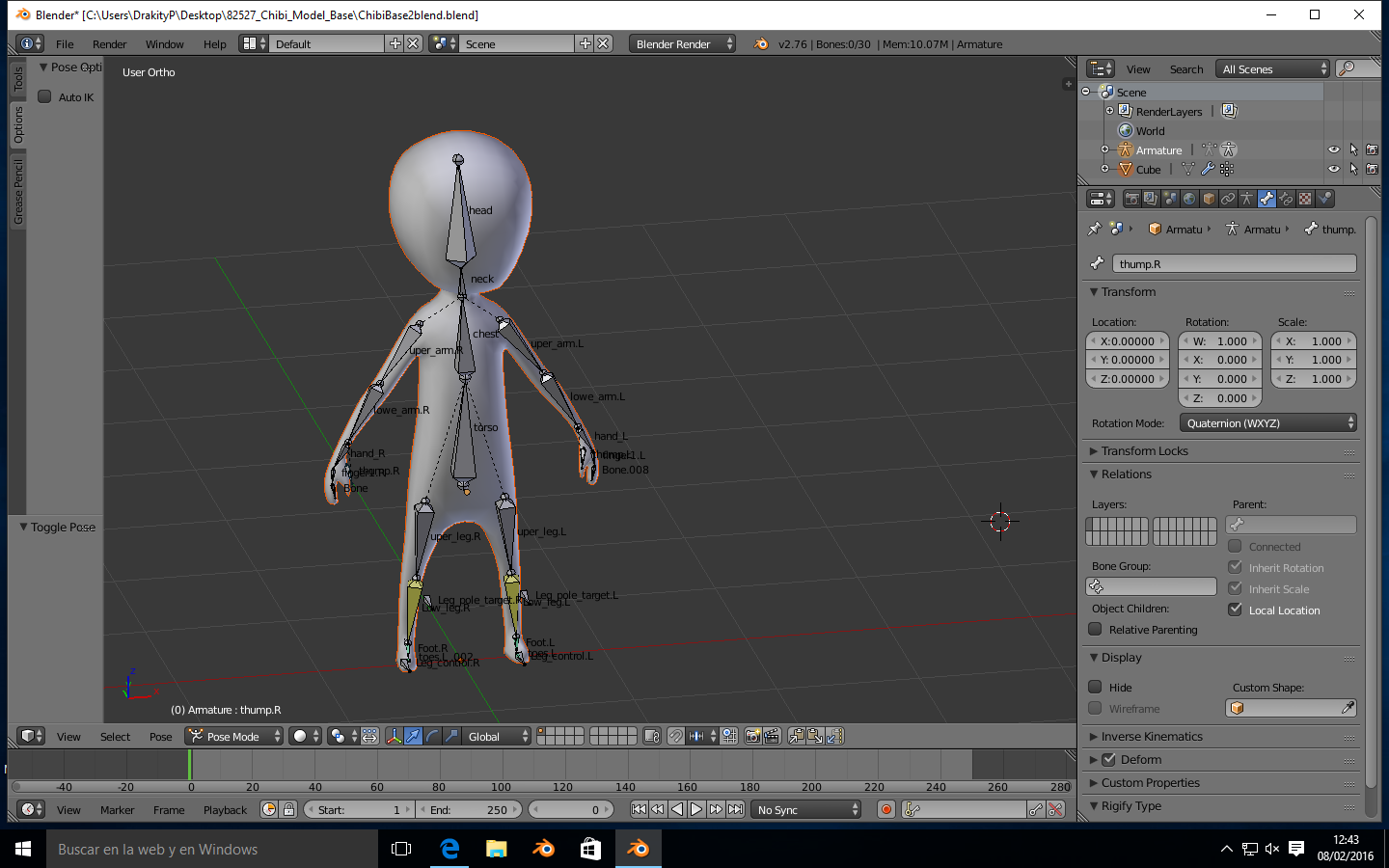
Task: Open the Pose menu in the 3D viewport header
Action: (160, 737)
